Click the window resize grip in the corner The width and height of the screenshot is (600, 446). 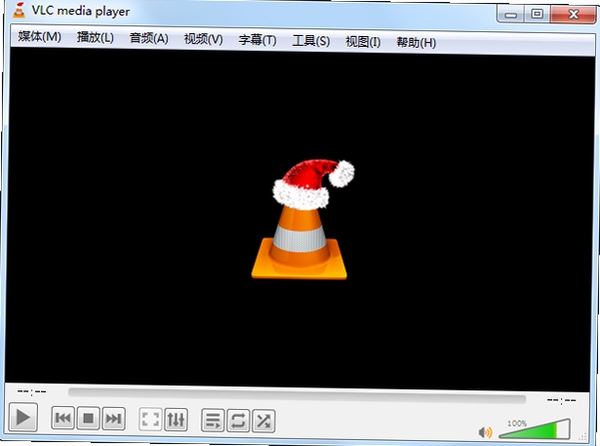click(583, 436)
